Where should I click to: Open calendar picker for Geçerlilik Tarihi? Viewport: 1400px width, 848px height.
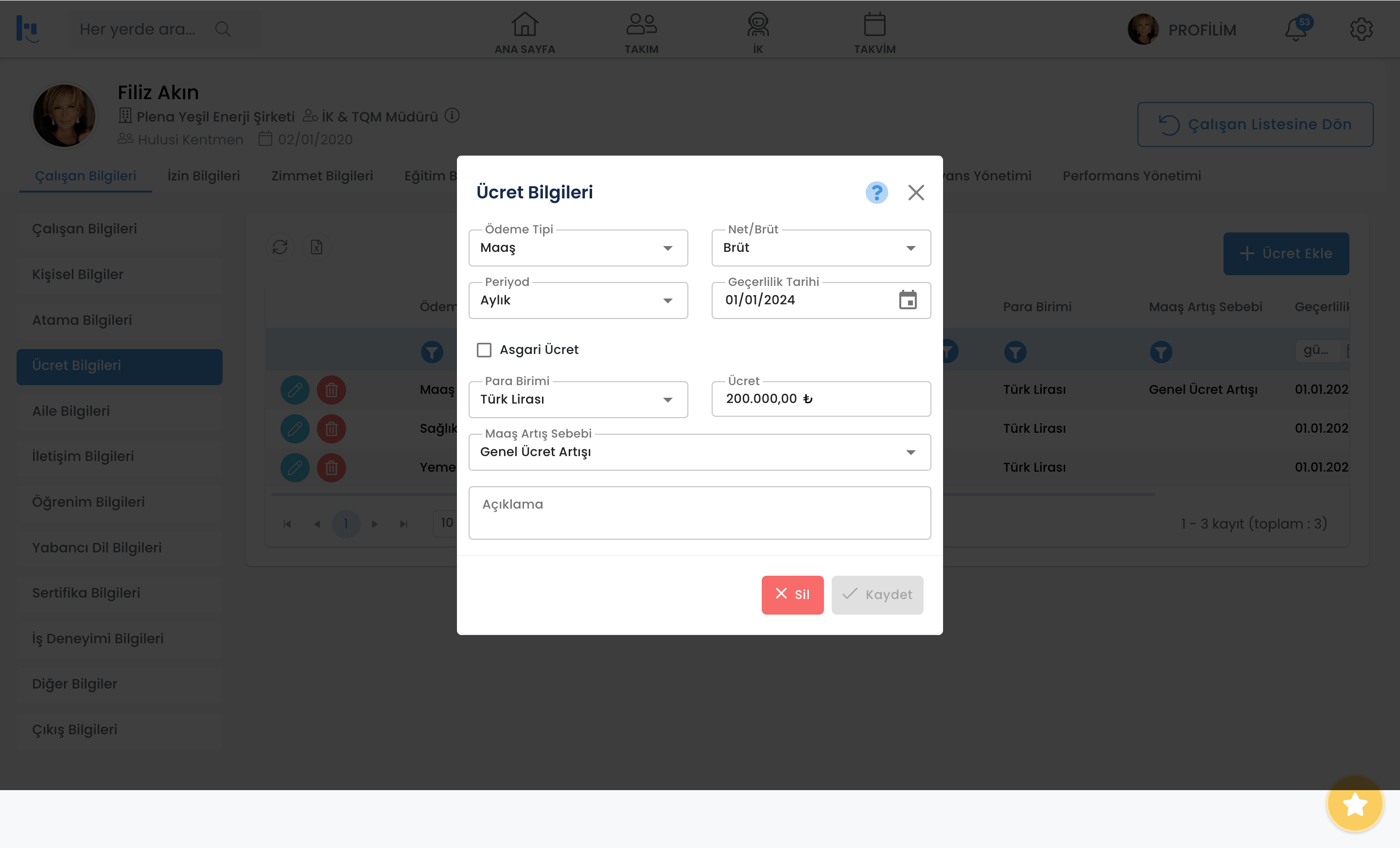908,300
